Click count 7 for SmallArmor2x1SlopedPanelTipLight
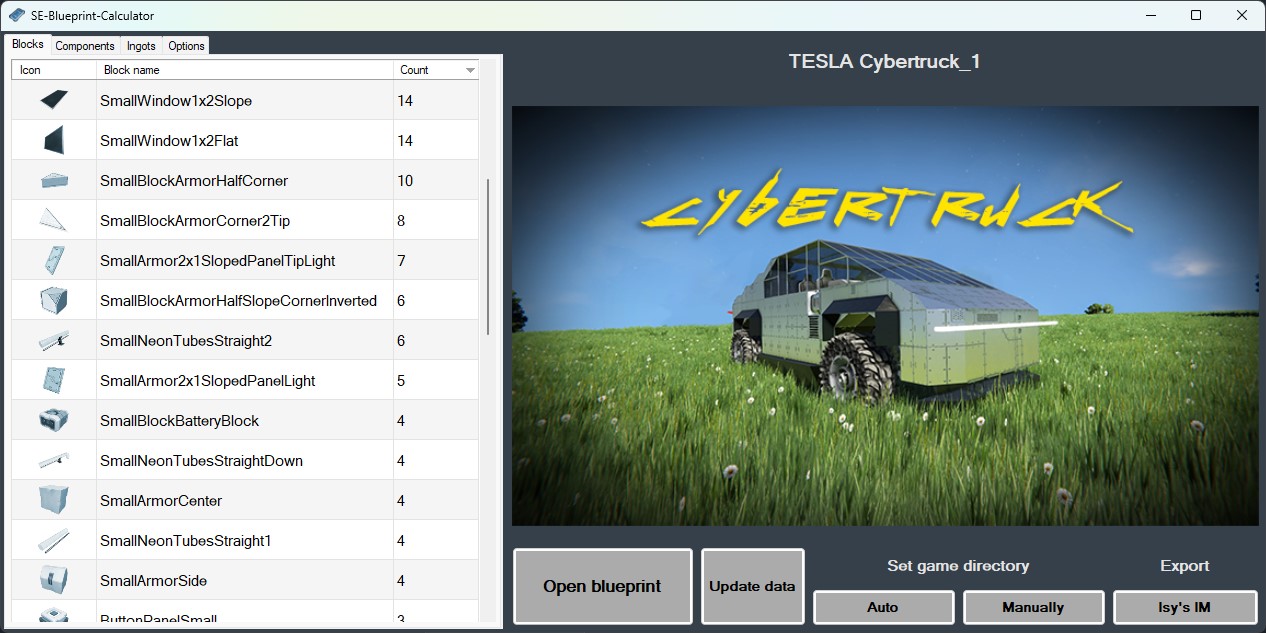The width and height of the screenshot is (1266, 633). pyautogui.click(x=401, y=261)
